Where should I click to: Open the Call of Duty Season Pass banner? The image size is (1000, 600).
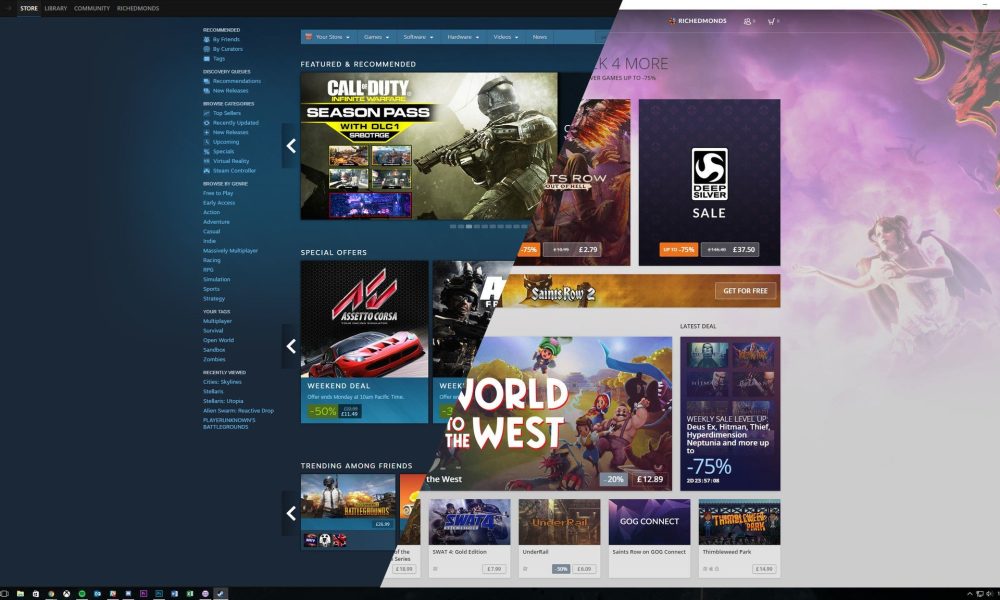[x=429, y=146]
